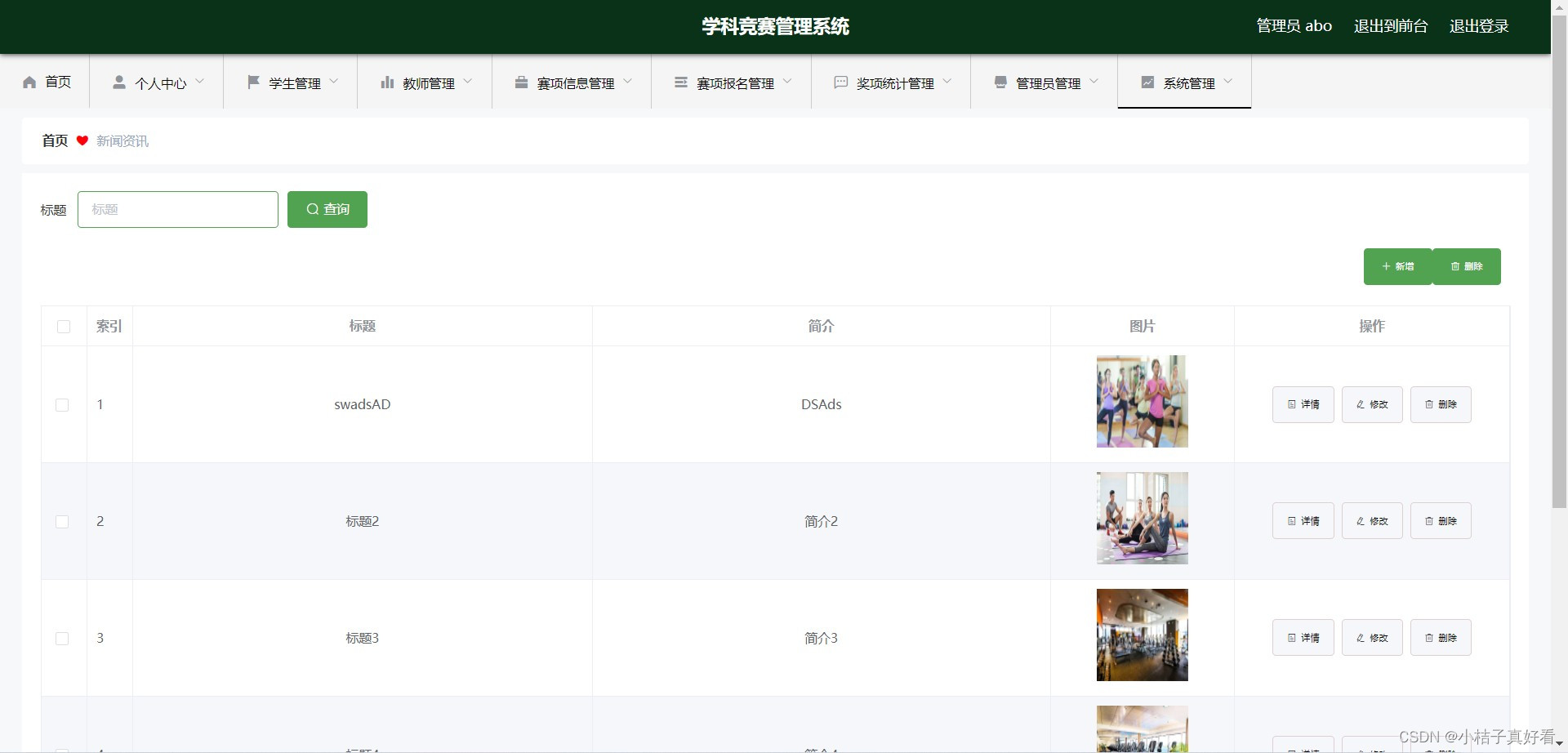This screenshot has height=753, width=1568.
Task: Click the 首页 breadcrumb link
Action: [55, 140]
